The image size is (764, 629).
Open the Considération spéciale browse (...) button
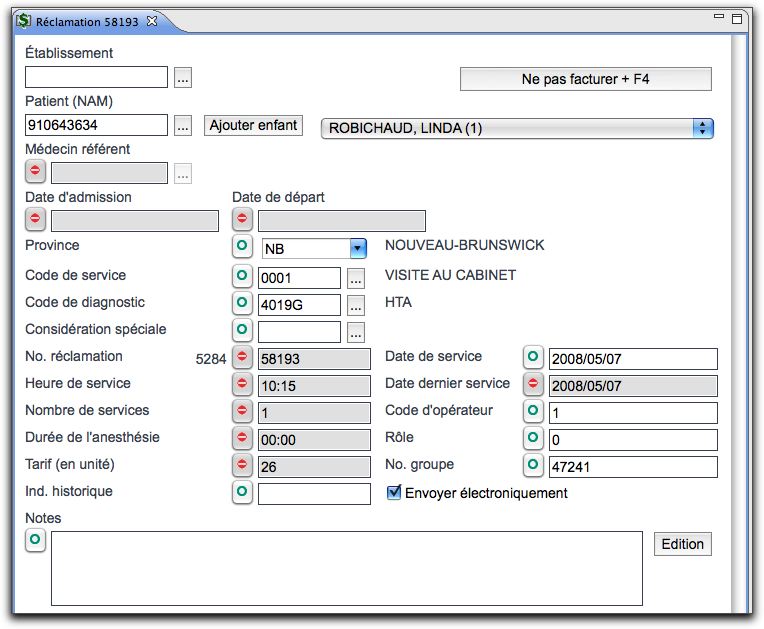356,332
